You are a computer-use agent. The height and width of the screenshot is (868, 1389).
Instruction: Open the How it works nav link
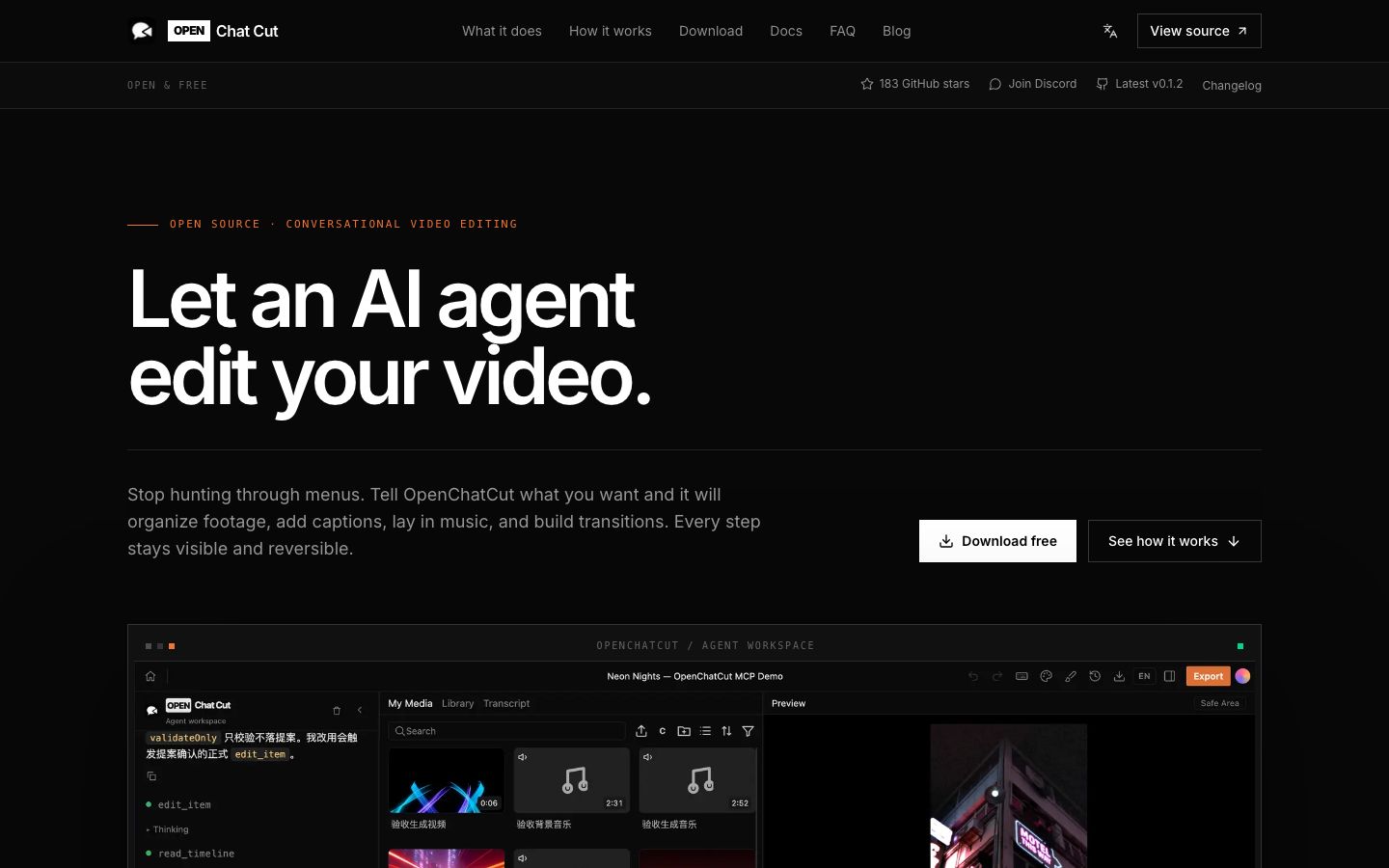pyautogui.click(x=611, y=31)
